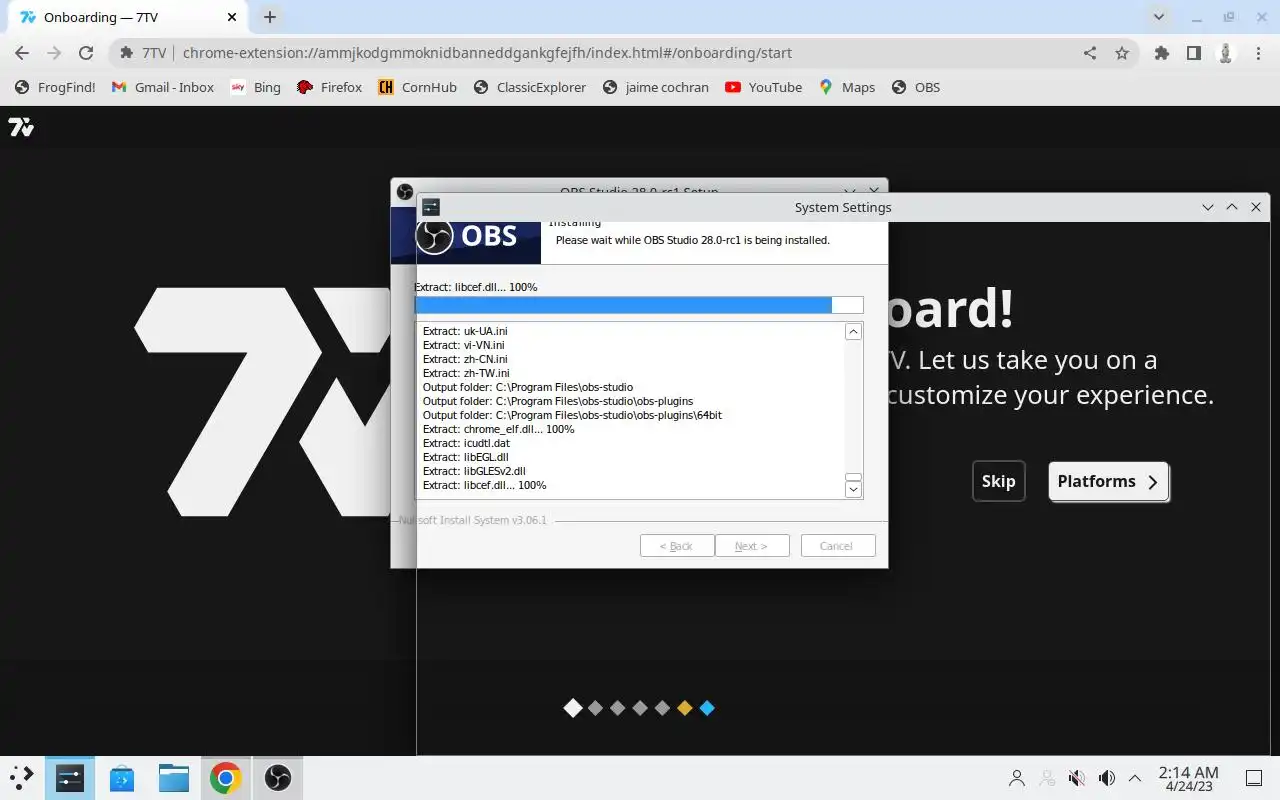Open Chrome tab search dropdown
The height and width of the screenshot is (800, 1280).
pos(1159,17)
